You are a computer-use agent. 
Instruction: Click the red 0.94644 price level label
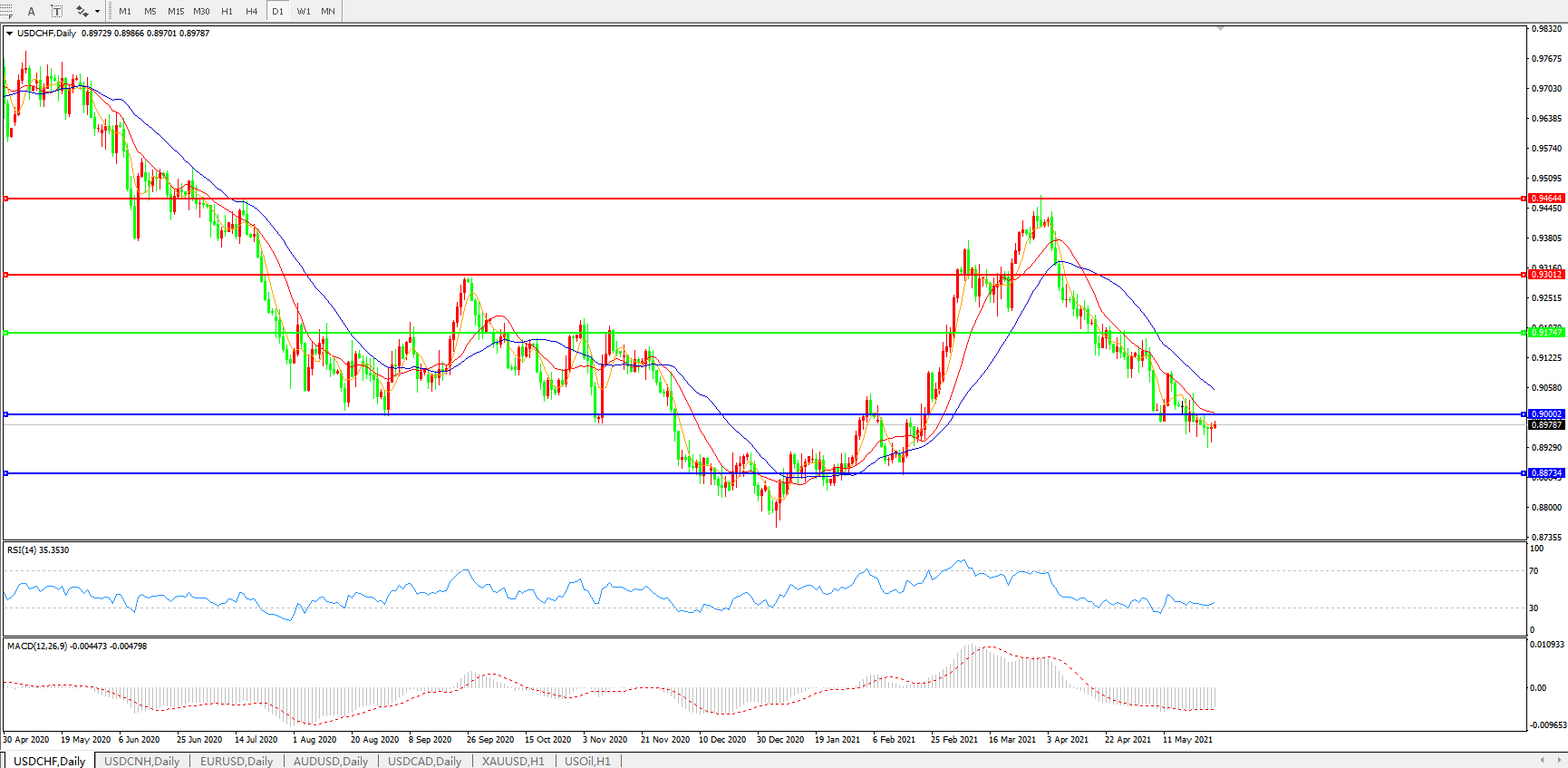tap(1546, 199)
